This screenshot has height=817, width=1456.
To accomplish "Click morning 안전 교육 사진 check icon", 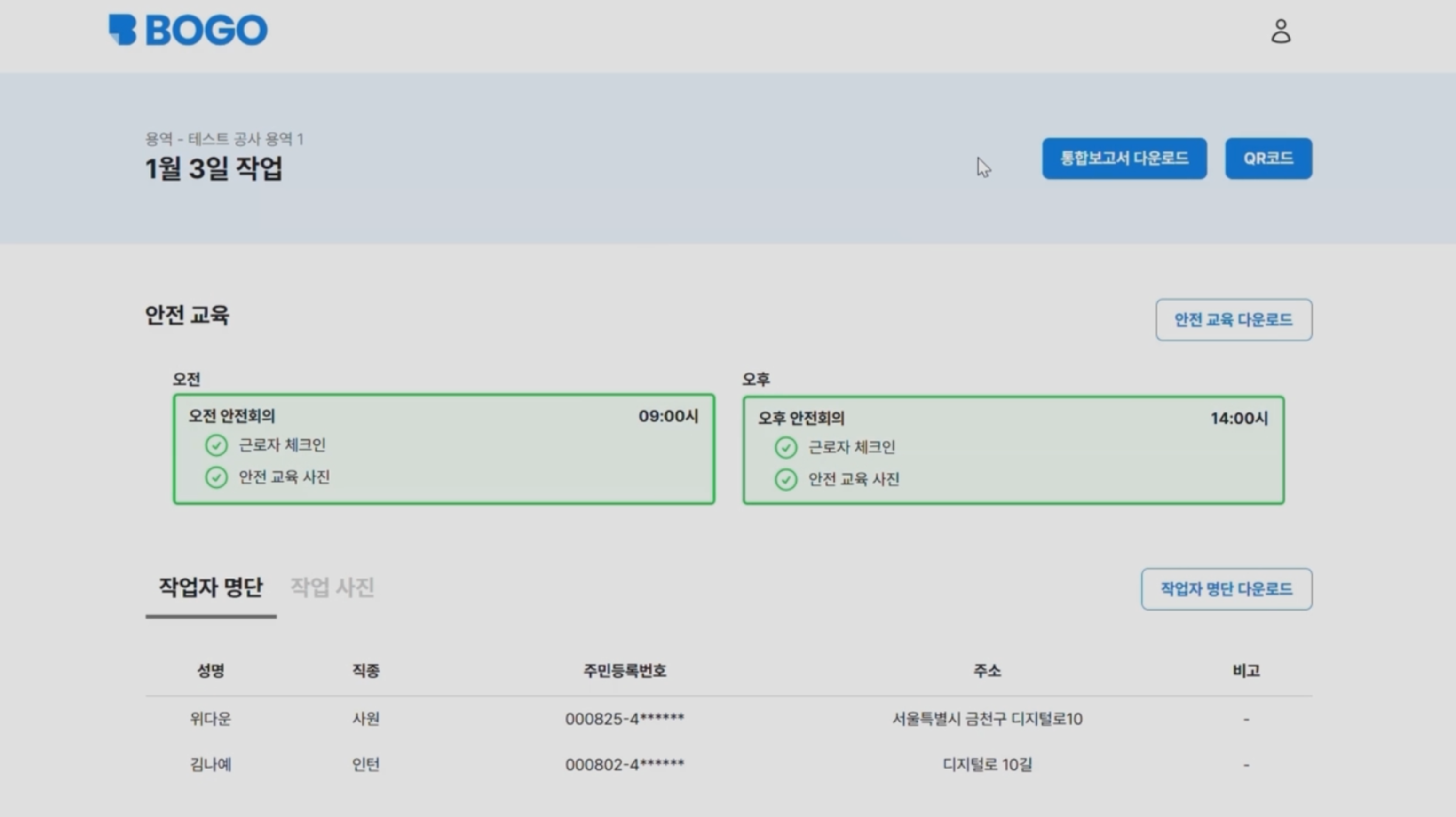I will tap(216, 477).
